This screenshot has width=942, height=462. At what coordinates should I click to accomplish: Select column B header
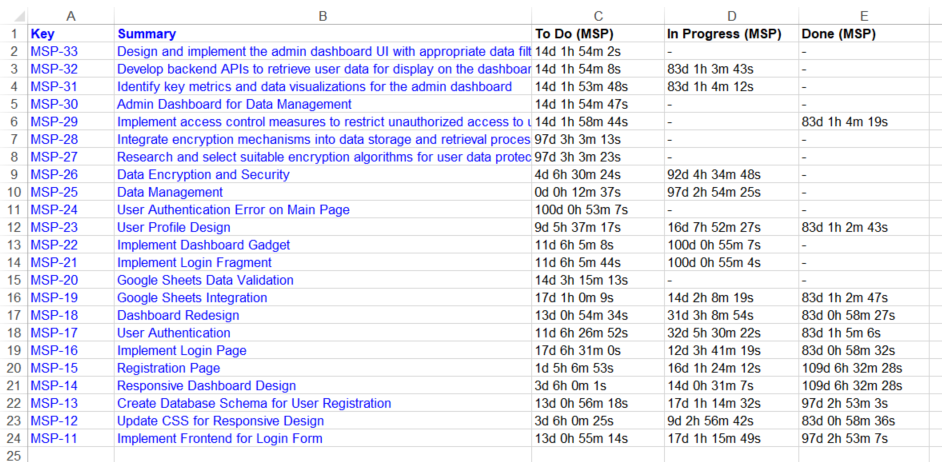(x=323, y=16)
